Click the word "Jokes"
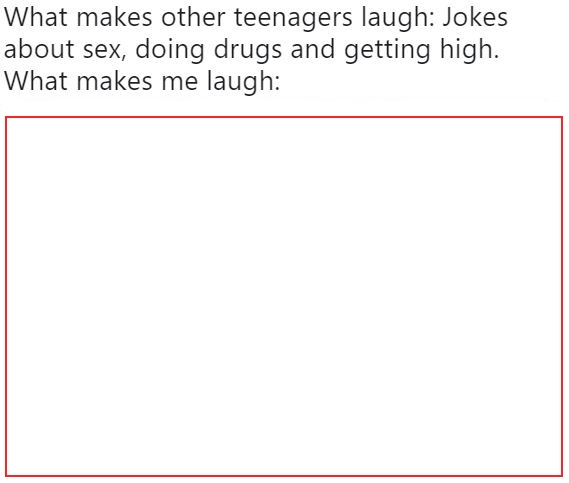The image size is (569, 483). point(475,17)
